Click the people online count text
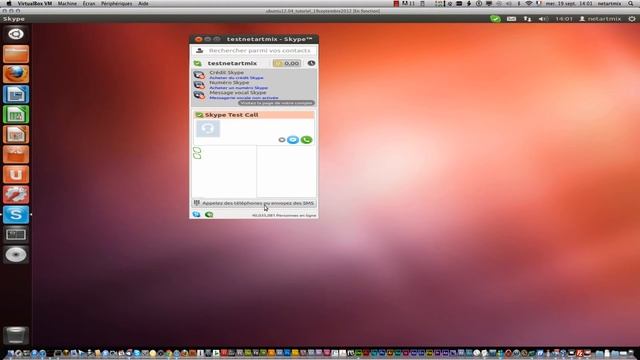 click(284, 215)
